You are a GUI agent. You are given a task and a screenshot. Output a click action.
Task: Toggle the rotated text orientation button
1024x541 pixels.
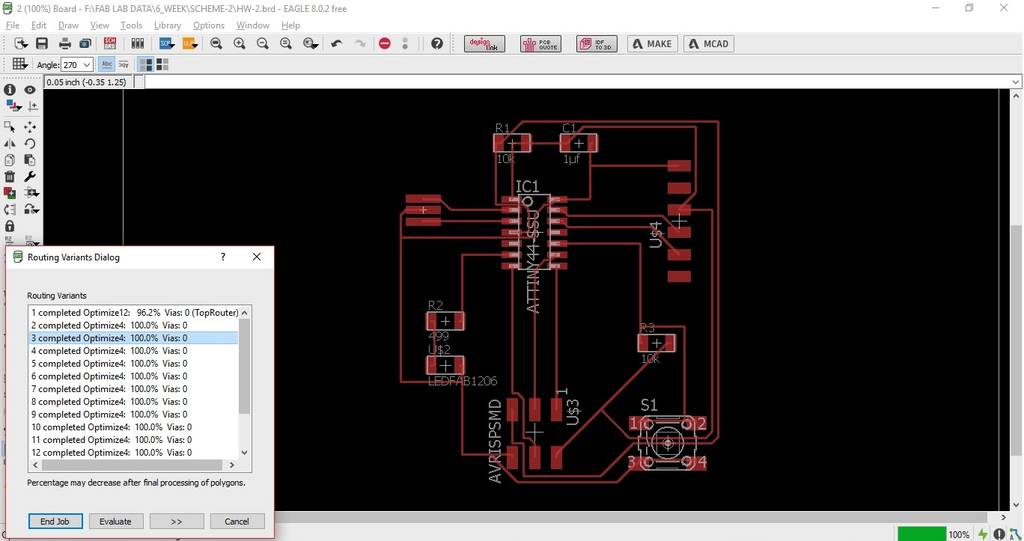point(123,64)
